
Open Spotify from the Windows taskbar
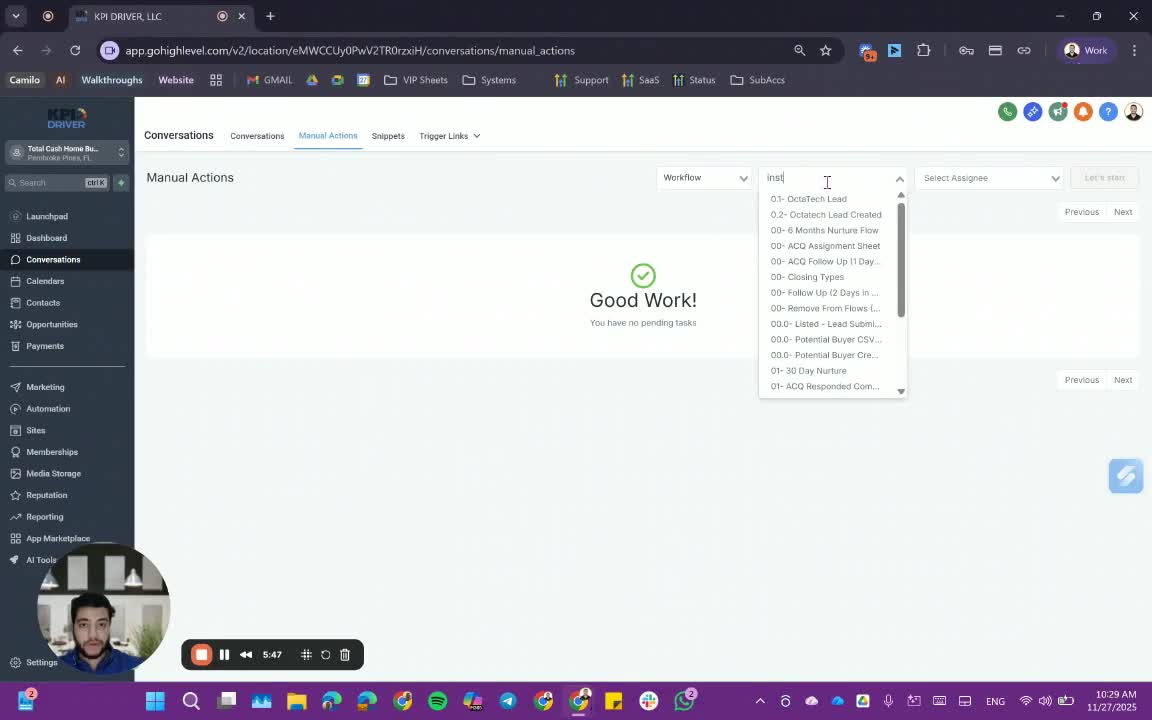point(437,701)
